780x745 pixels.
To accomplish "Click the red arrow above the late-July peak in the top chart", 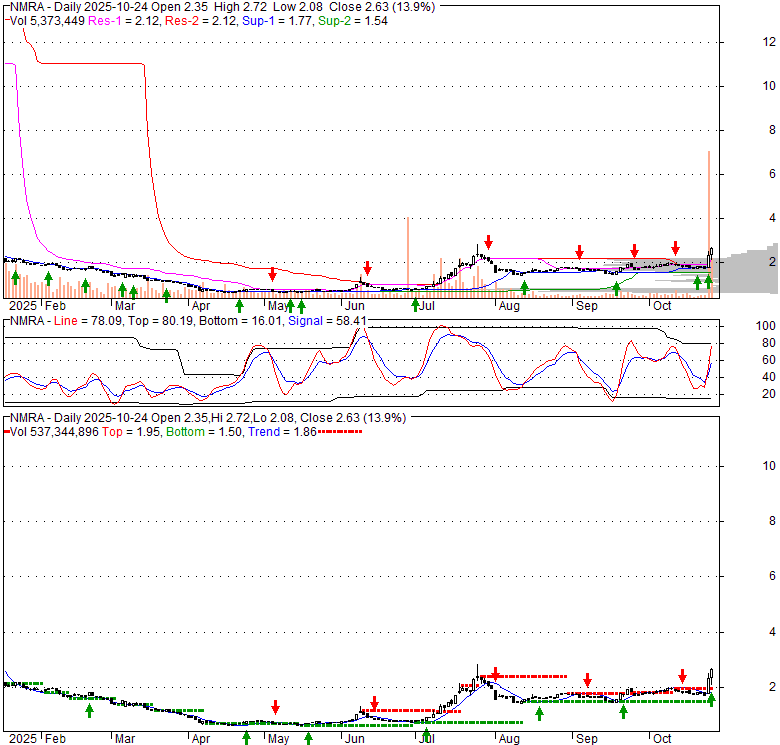I will pos(488,242).
